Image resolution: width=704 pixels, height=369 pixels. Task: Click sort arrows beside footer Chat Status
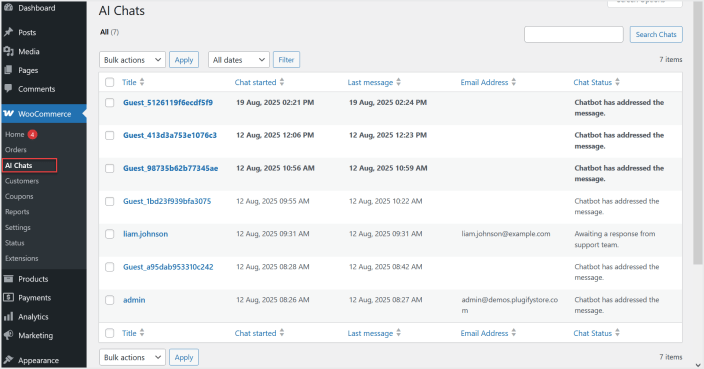[x=617, y=333]
